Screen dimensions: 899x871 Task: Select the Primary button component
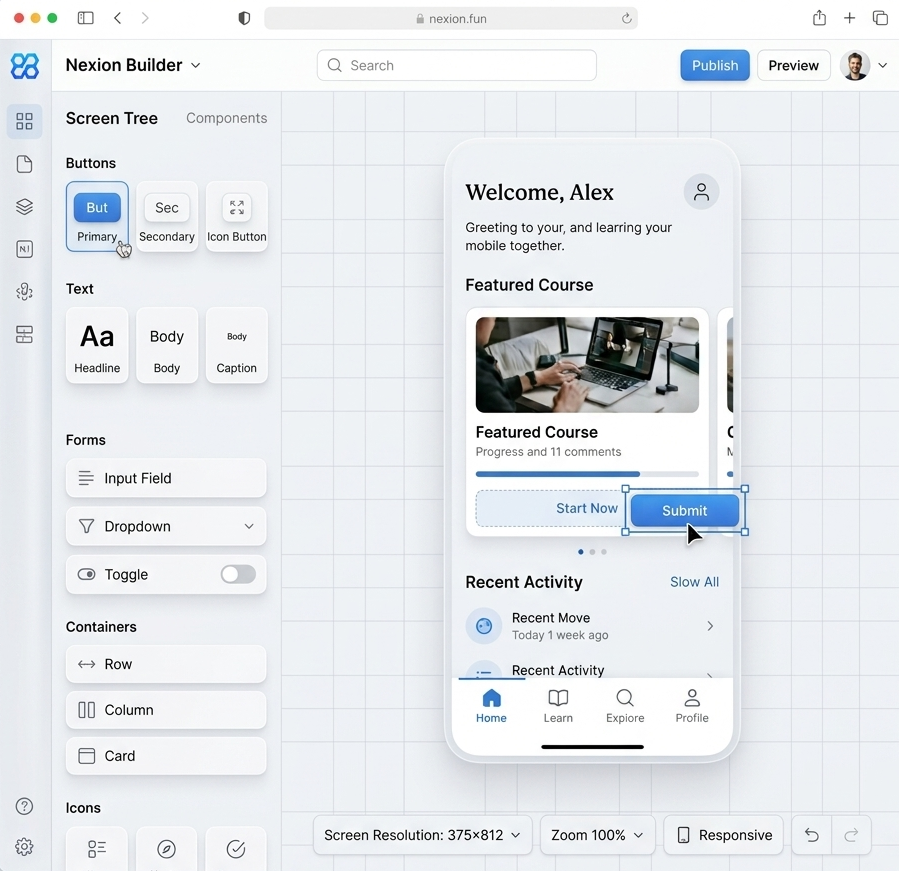coord(97,217)
